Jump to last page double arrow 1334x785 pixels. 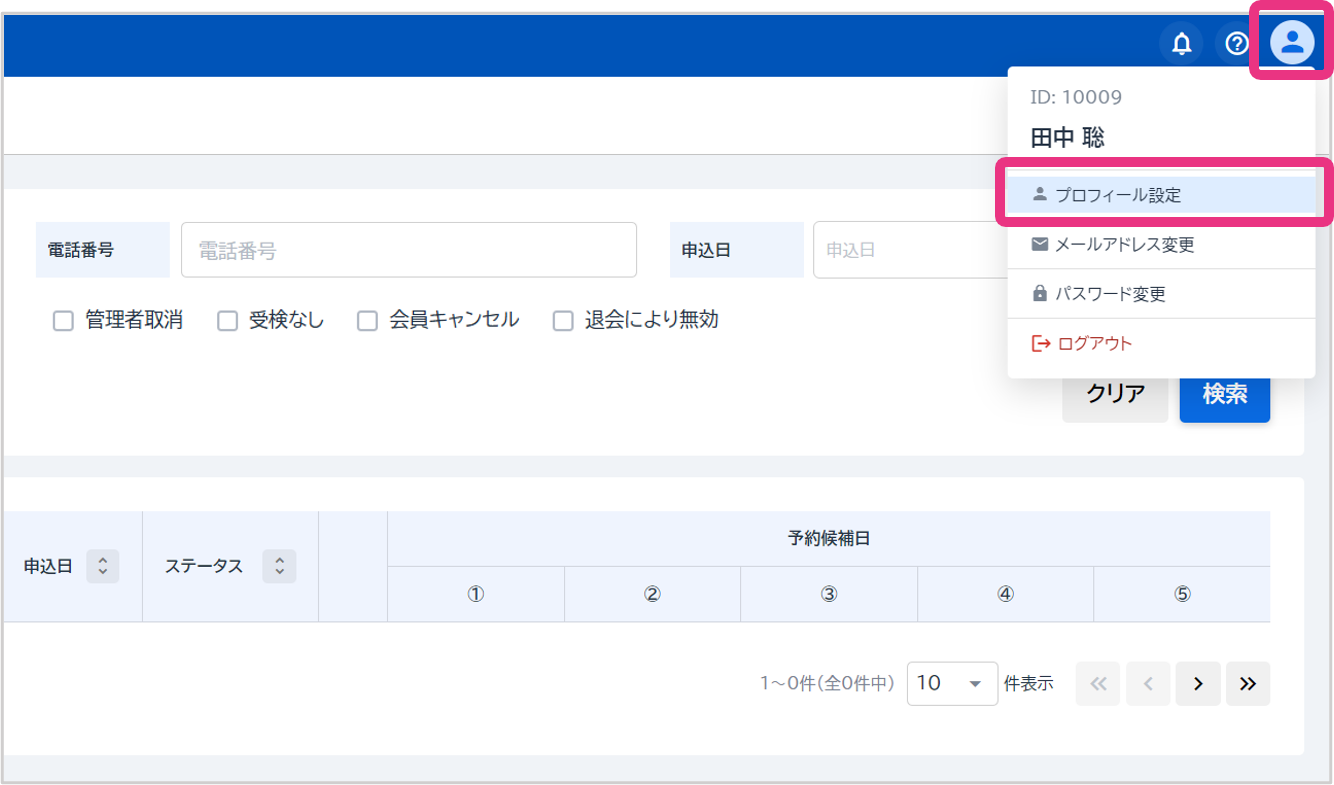coord(1247,684)
